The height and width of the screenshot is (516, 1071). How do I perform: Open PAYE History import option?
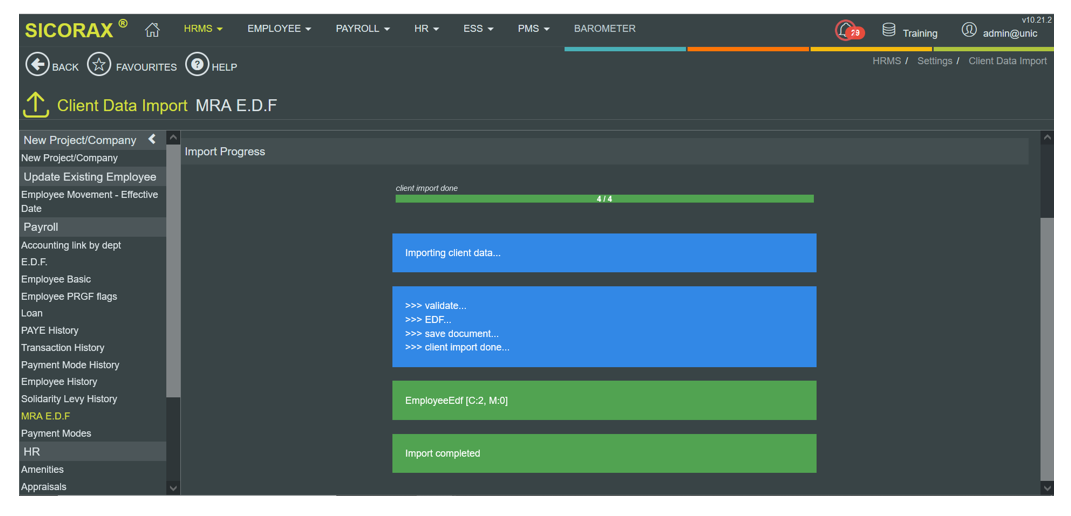pos(50,330)
